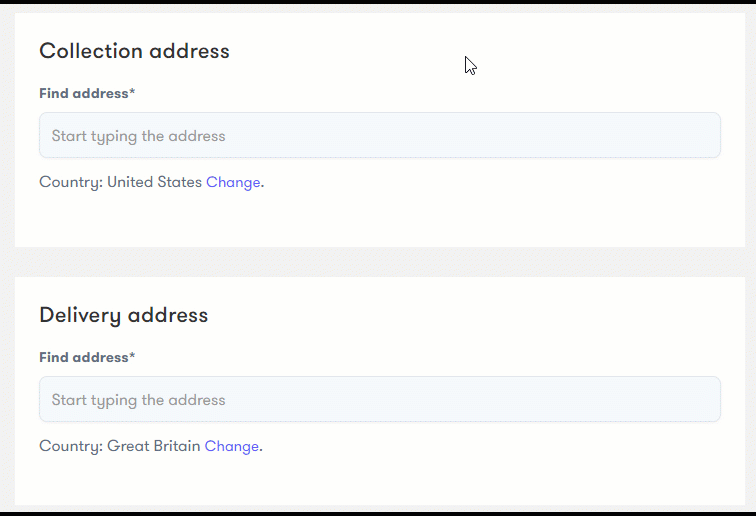Viewport: 756px width, 516px height.
Task: Click the "Country:" label in Delivery section
Action: point(71,446)
